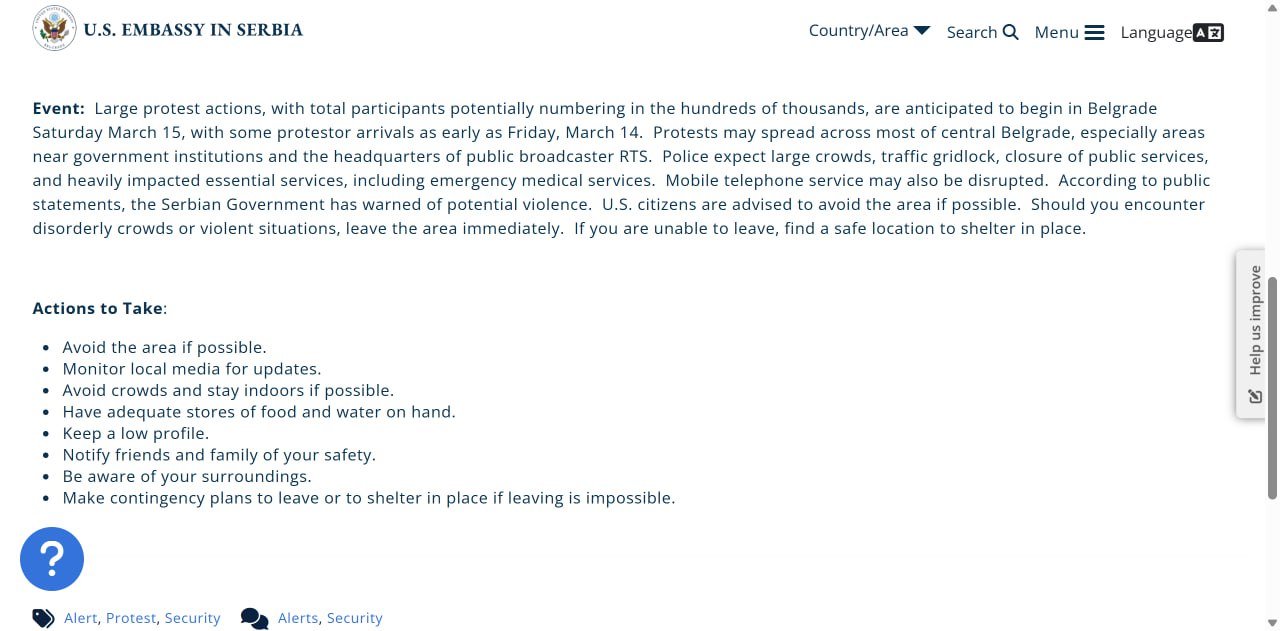Viewport: 1280px width, 631px height.
Task: Open the Country/Area selector
Action: click(858, 31)
